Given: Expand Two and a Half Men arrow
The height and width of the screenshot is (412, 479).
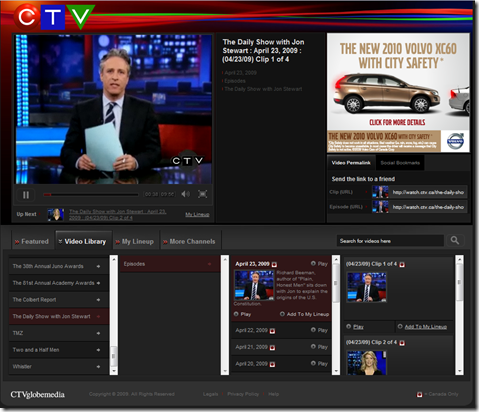Looking at the screenshot, I should point(98,350).
